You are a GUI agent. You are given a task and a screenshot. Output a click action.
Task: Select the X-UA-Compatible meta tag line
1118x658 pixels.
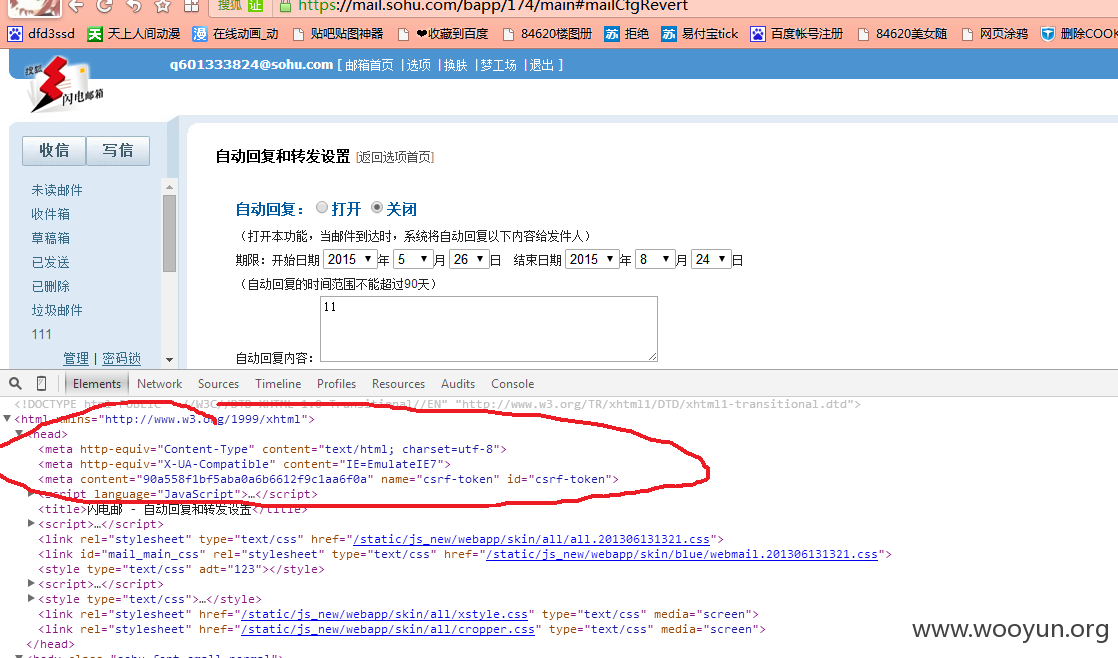point(244,464)
